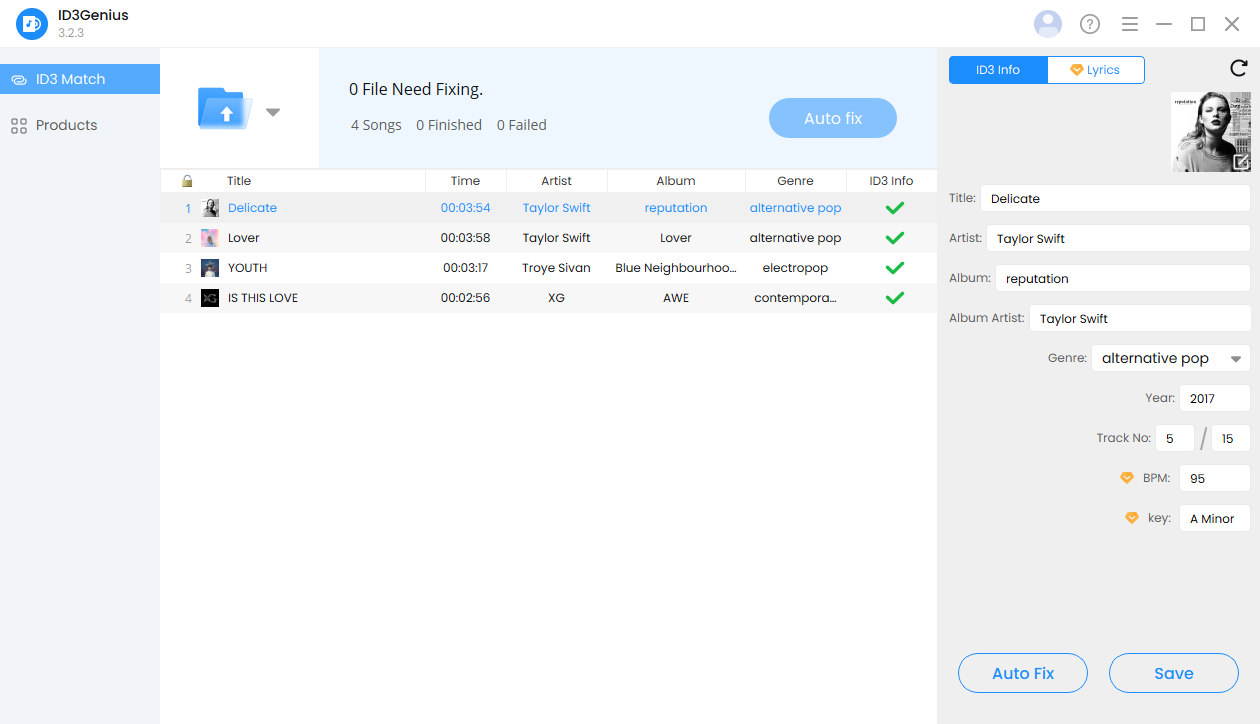Sort by the Time column header
Image resolution: width=1260 pixels, height=724 pixels.
pyautogui.click(x=465, y=181)
